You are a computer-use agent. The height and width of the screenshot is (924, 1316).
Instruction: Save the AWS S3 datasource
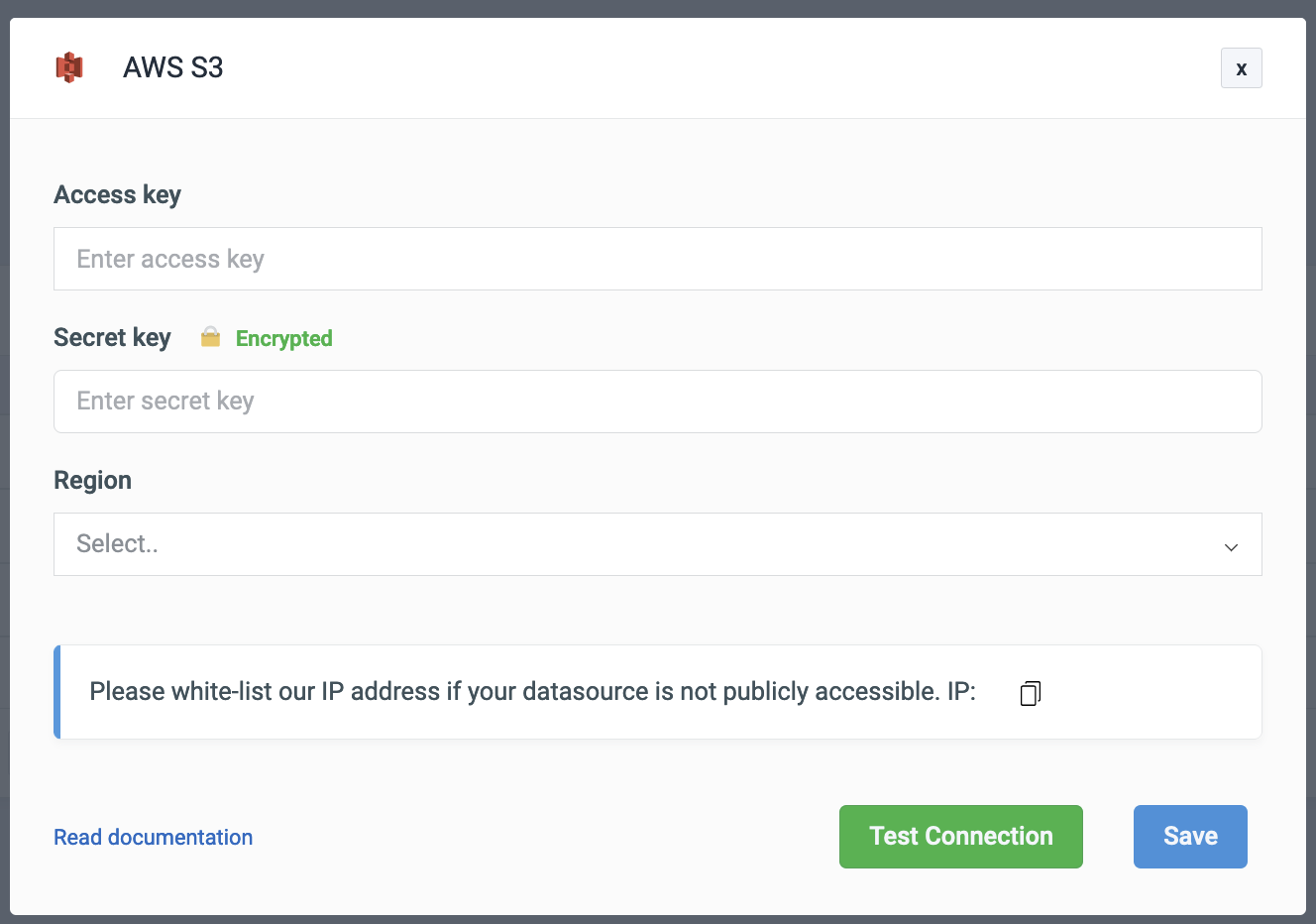pyautogui.click(x=1189, y=837)
